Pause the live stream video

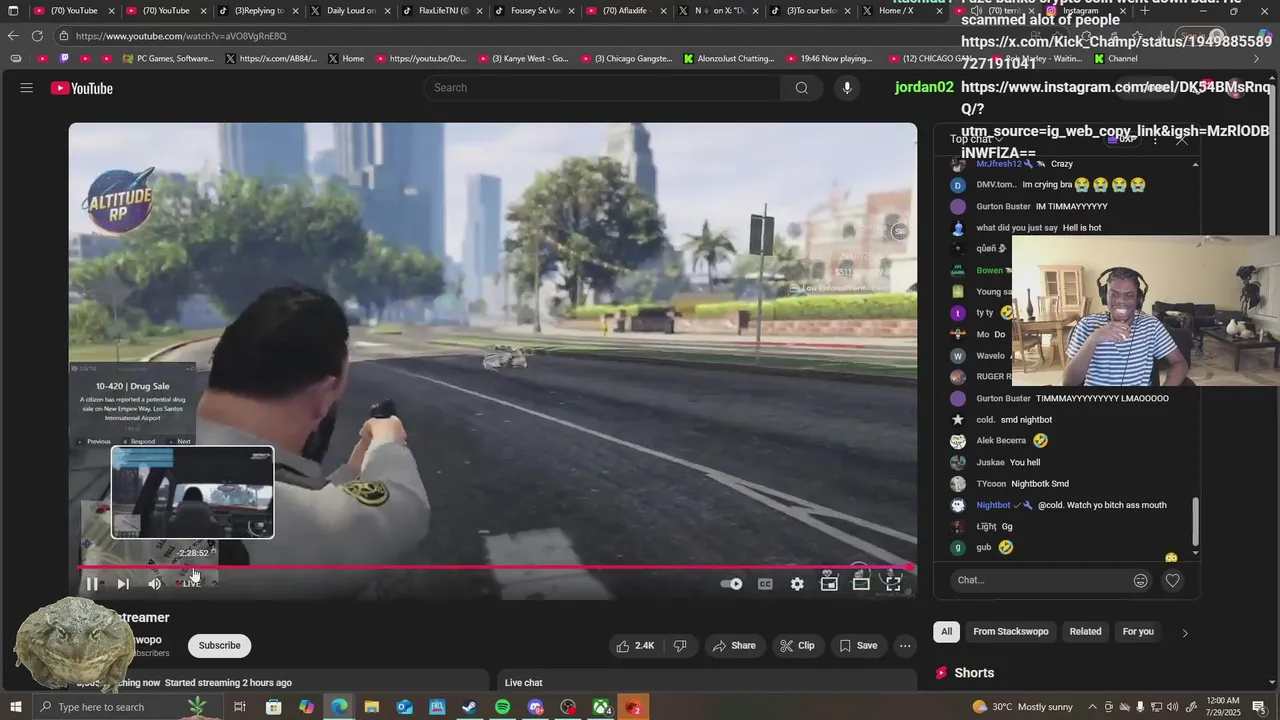pos(91,584)
